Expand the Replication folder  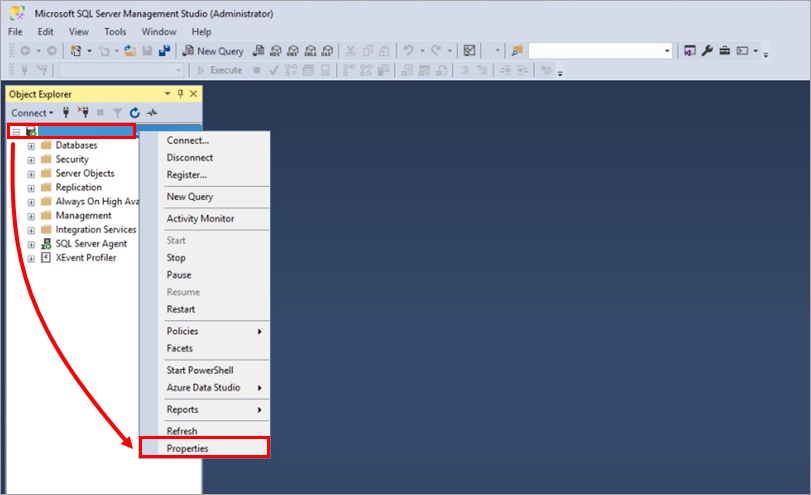pos(31,188)
